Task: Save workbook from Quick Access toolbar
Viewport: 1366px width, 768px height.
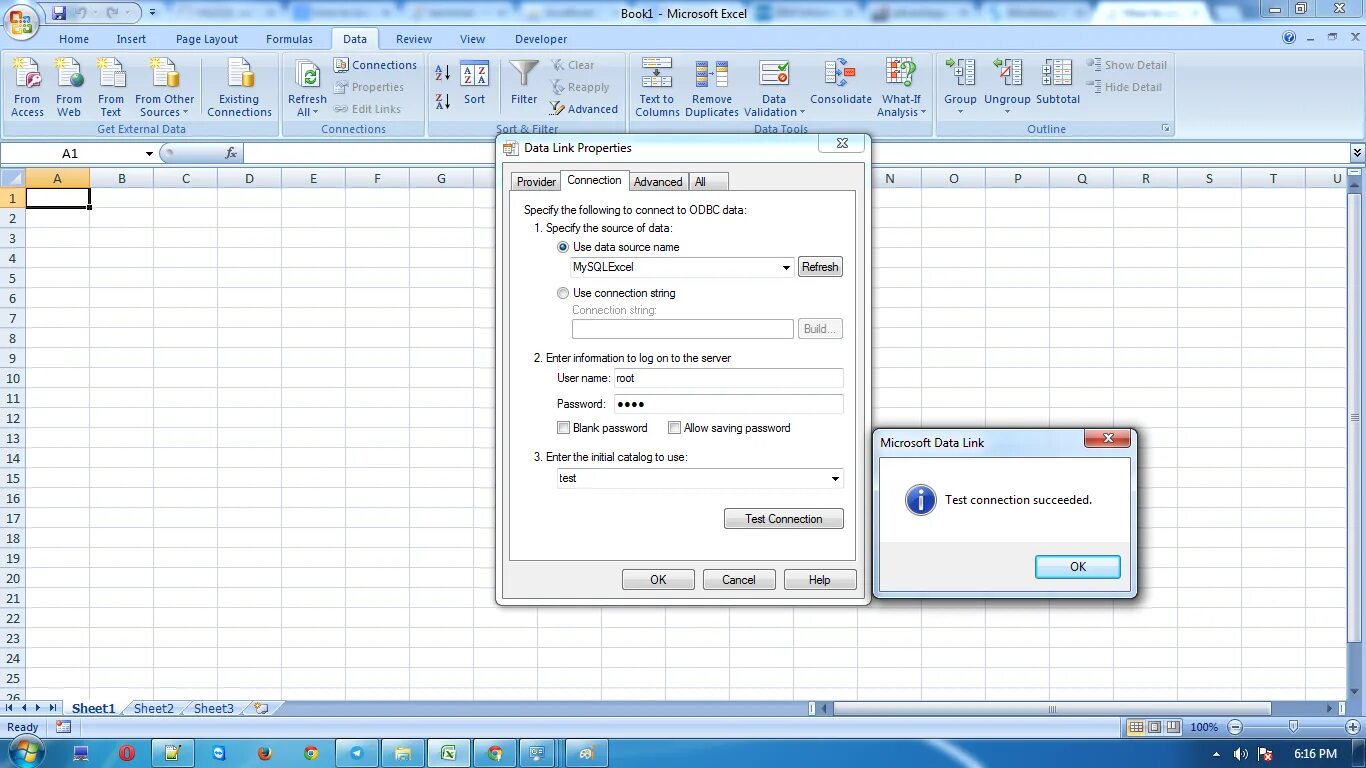Action: tap(59, 13)
